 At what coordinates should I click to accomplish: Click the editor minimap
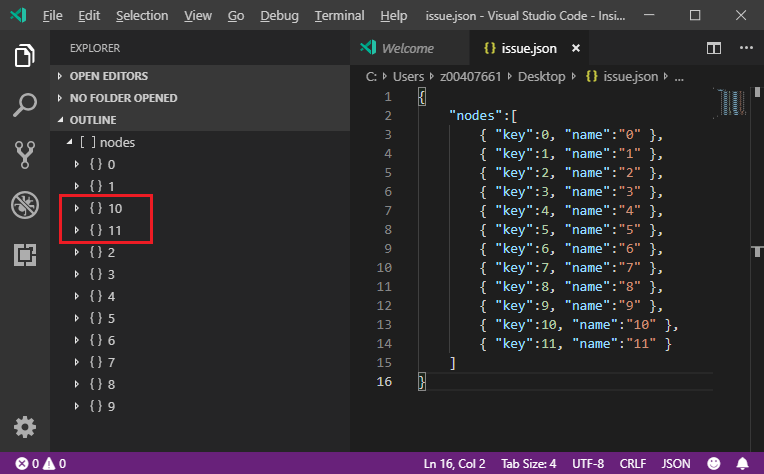[x=732, y=102]
